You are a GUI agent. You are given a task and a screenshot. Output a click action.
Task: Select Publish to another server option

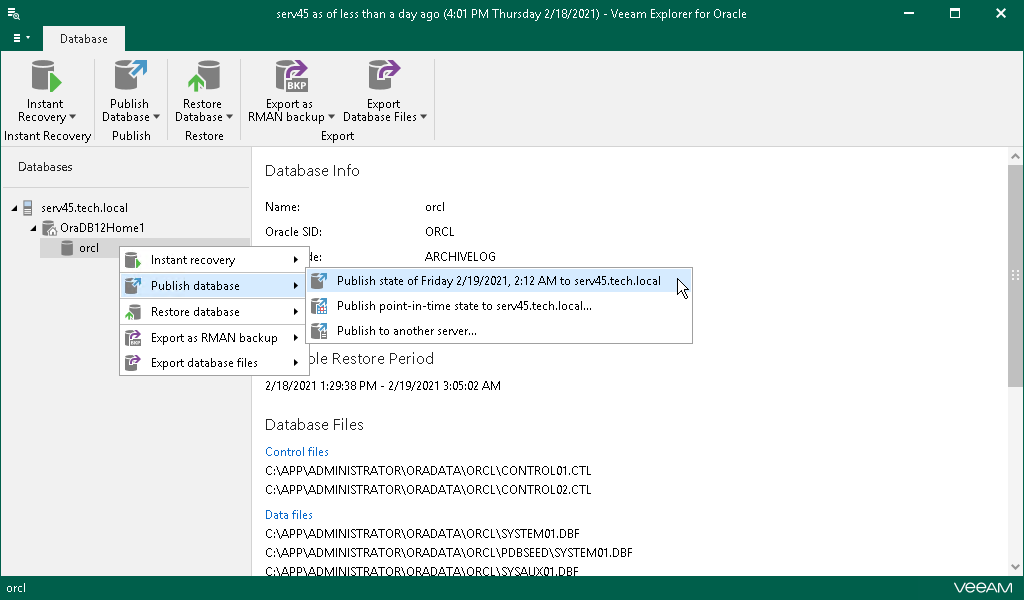click(x=499, y=330)
